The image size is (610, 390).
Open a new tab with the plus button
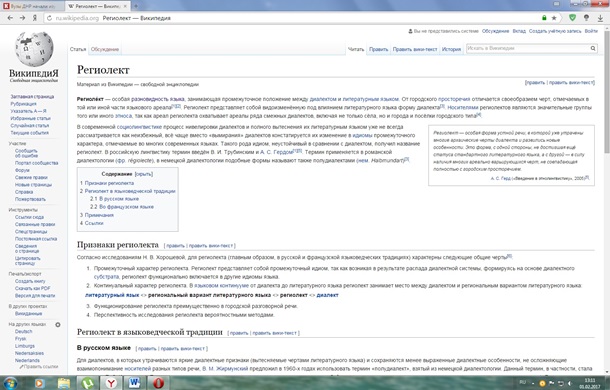pos(136,6)
